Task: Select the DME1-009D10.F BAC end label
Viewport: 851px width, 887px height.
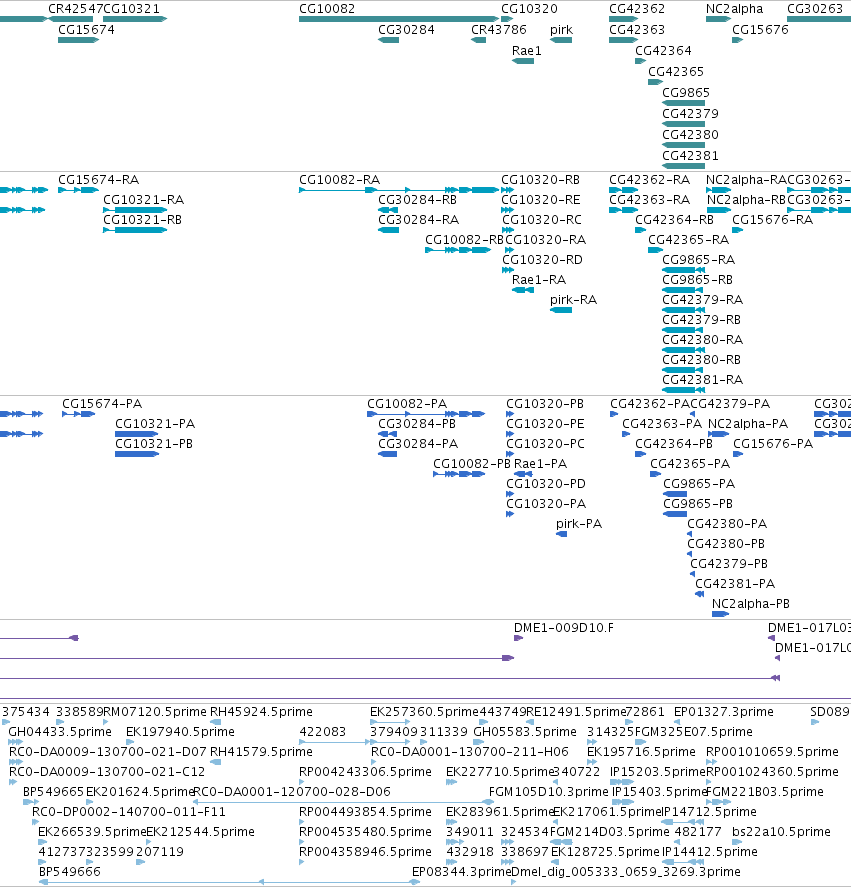Action: click(x=564, y=628)
